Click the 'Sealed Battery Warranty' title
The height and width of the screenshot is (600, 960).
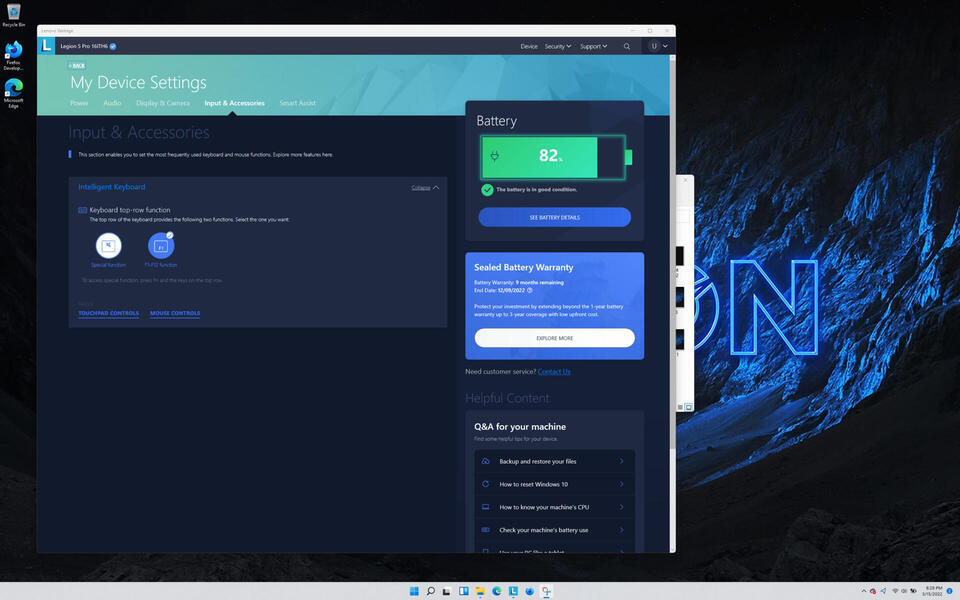click(523, 268)
